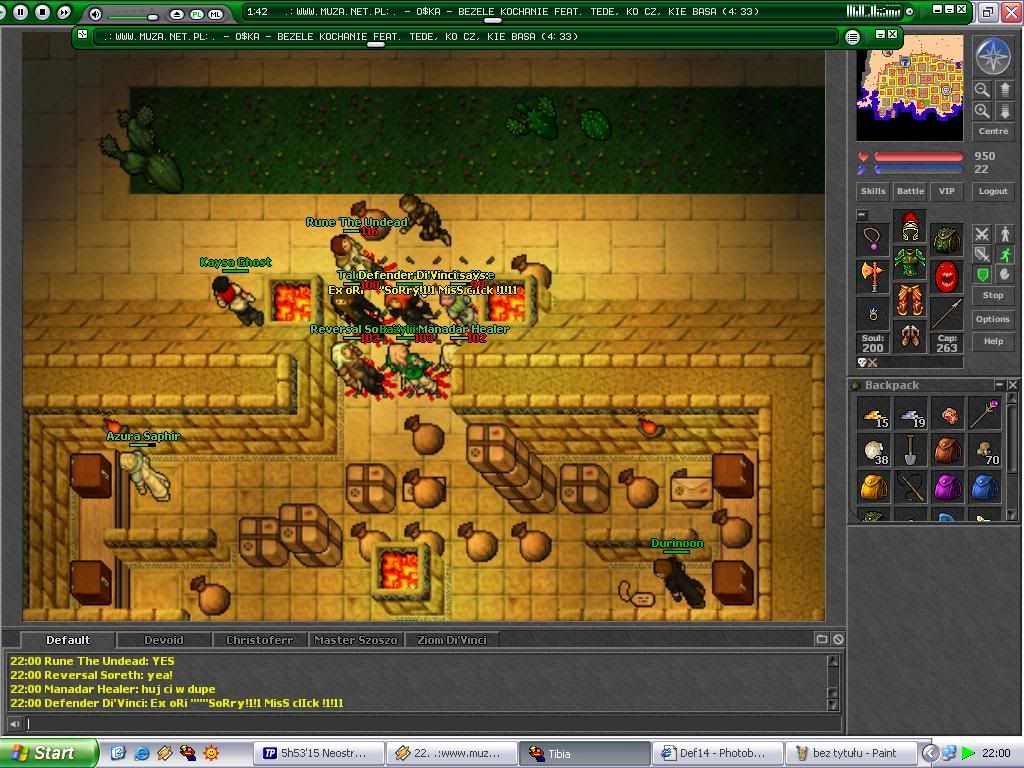
Task: Click the Centre minimap button
Action: tap(993, 131)
